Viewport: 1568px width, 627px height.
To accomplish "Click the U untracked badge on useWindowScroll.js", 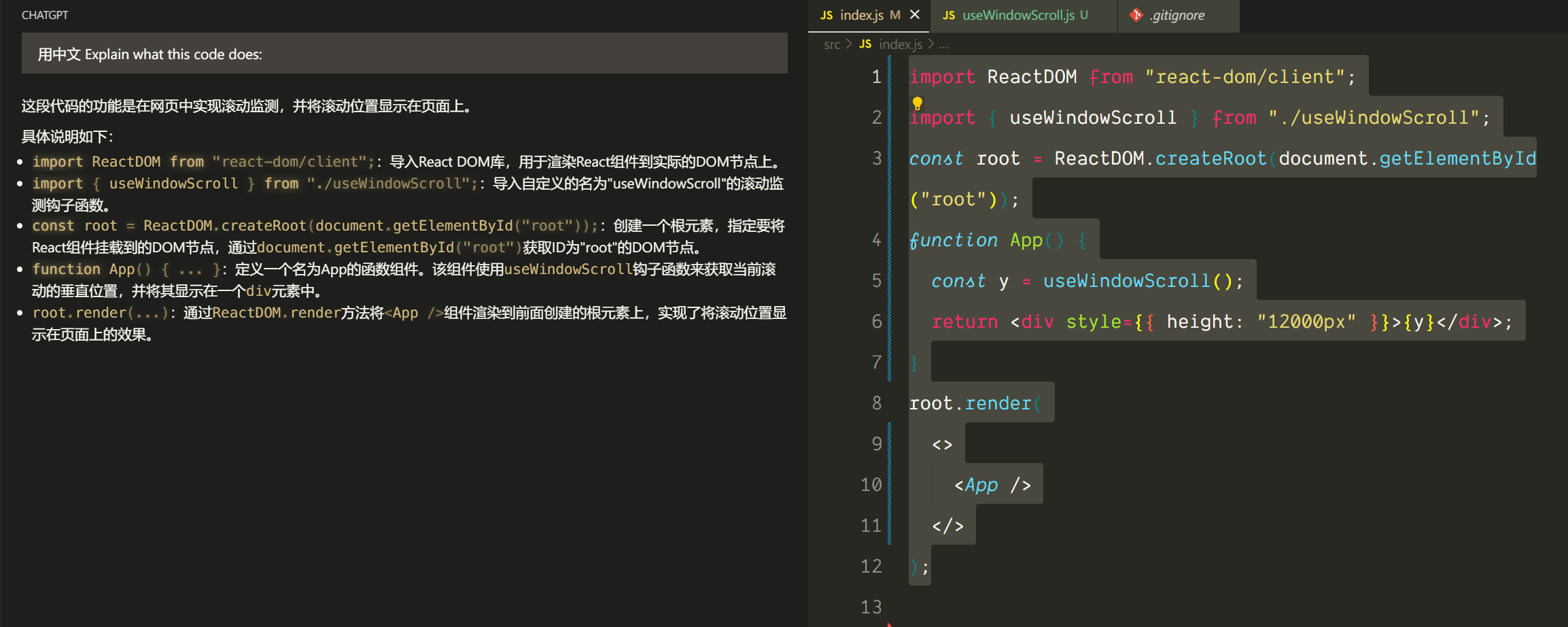I will (x=1084, y=15).
